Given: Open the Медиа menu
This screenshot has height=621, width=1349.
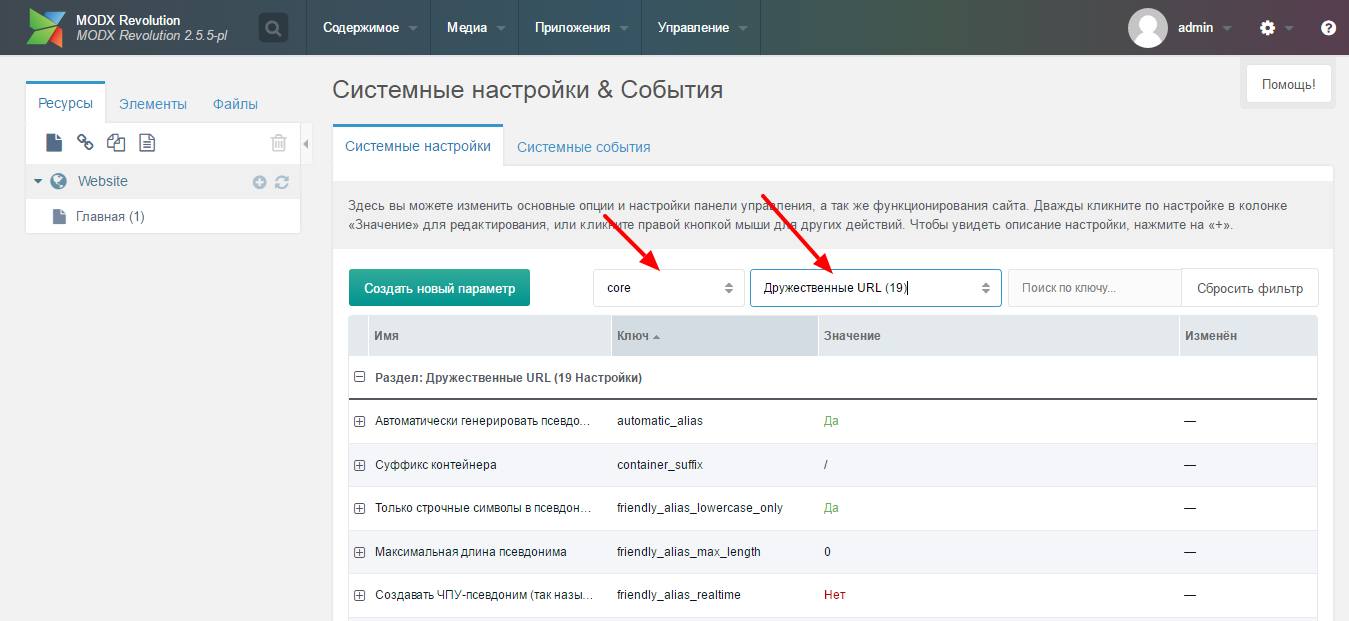Looking at the screenshot, I should click(x=475, y=28).
